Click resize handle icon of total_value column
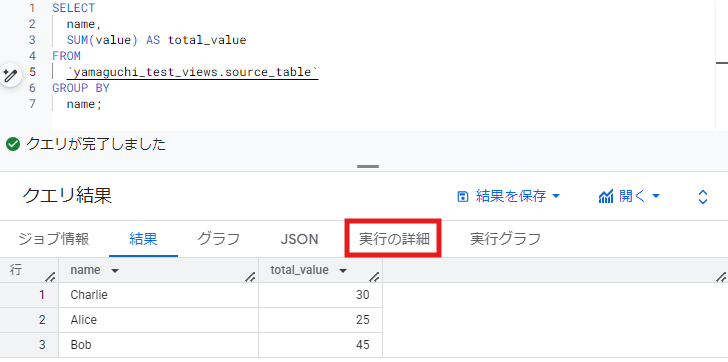Viewport: 728px width, 362px height. coord(374,277)
